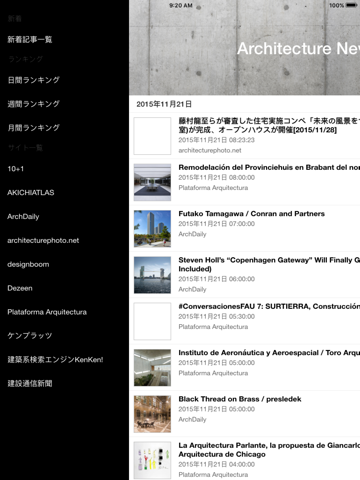This screenshot has height=480, width=360.
Task: Tap Instituto de Aeronáutica interior thumbnail
Action: (152, 368)
